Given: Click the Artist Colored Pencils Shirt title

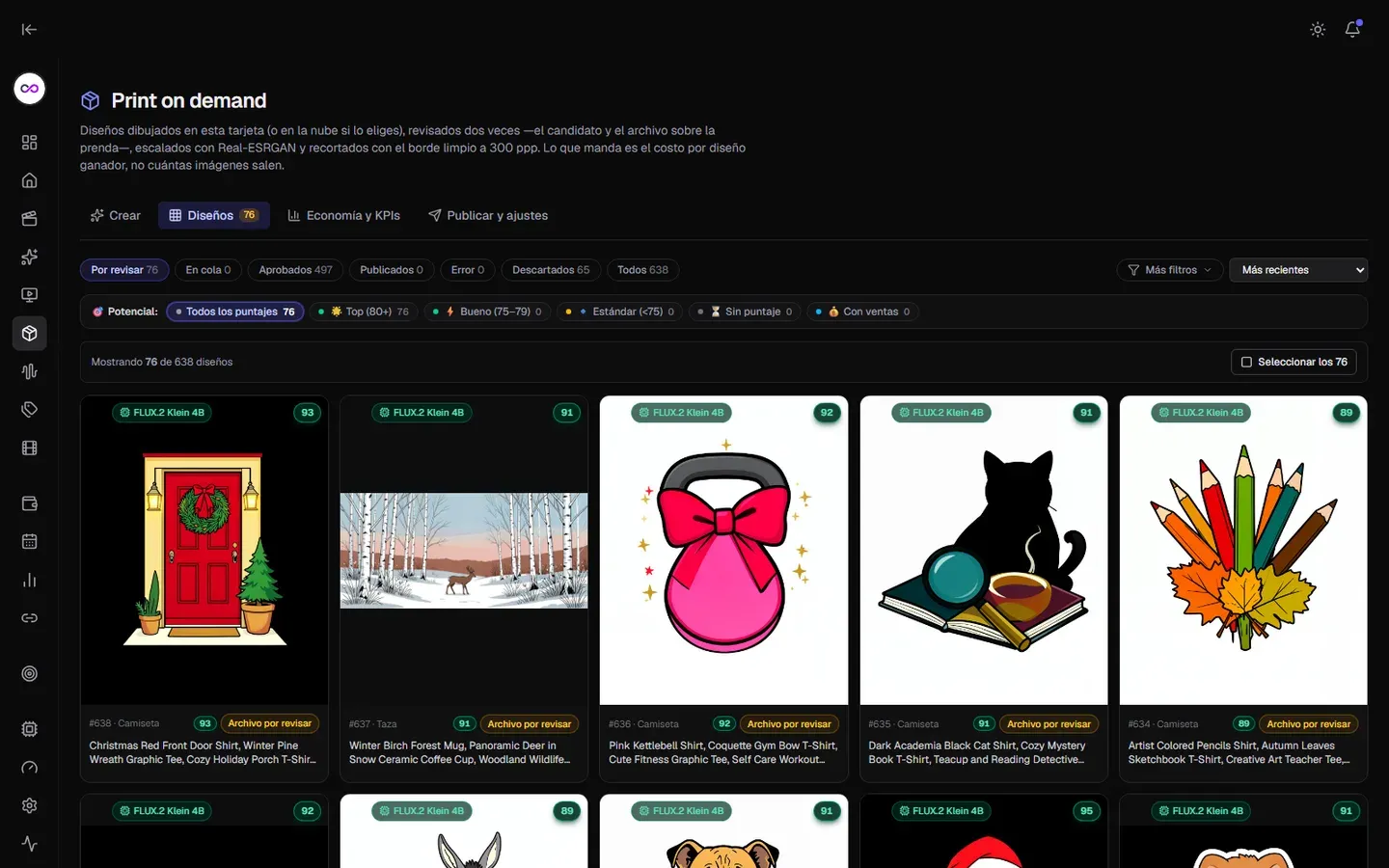Looking at the screenshot, I should point(1239,752).
